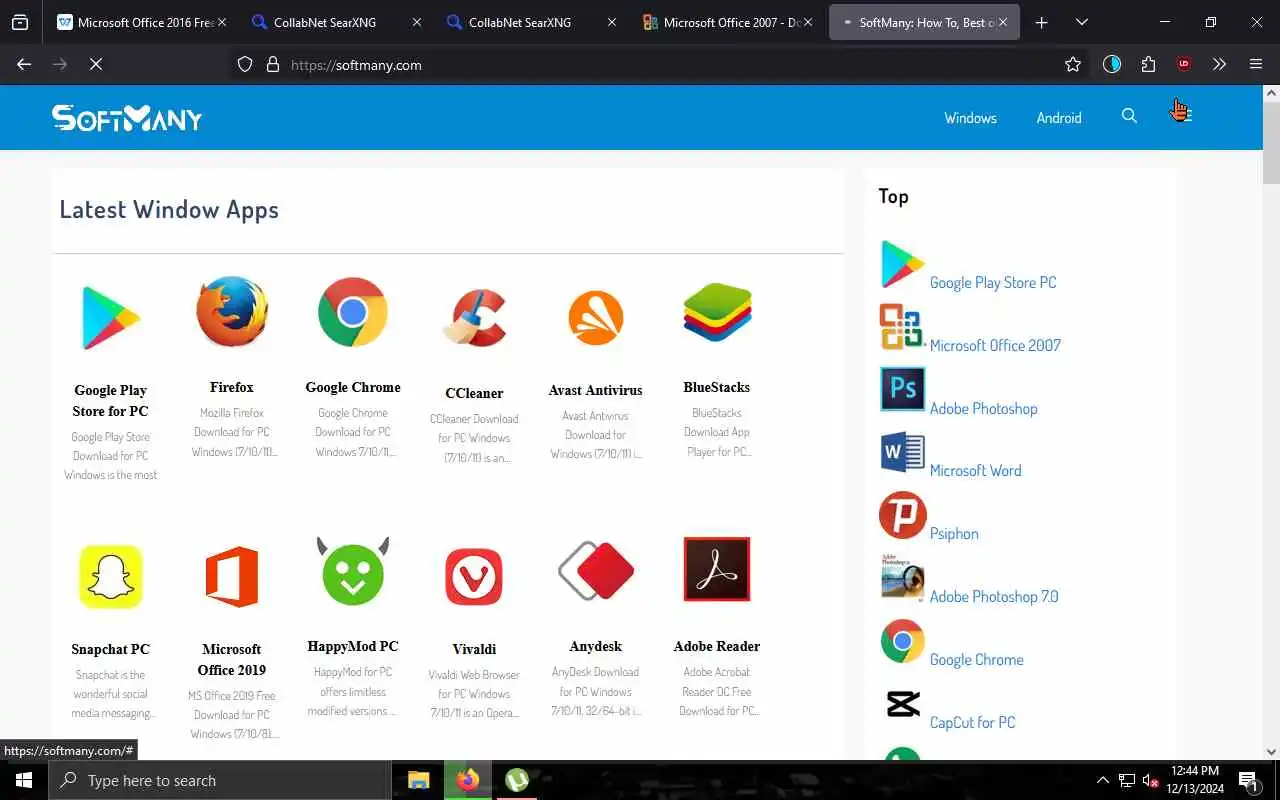Screen dimensions: 1280x800
Task: Open the Adobe Photoshop link
Action: click(x=983, y=408)
